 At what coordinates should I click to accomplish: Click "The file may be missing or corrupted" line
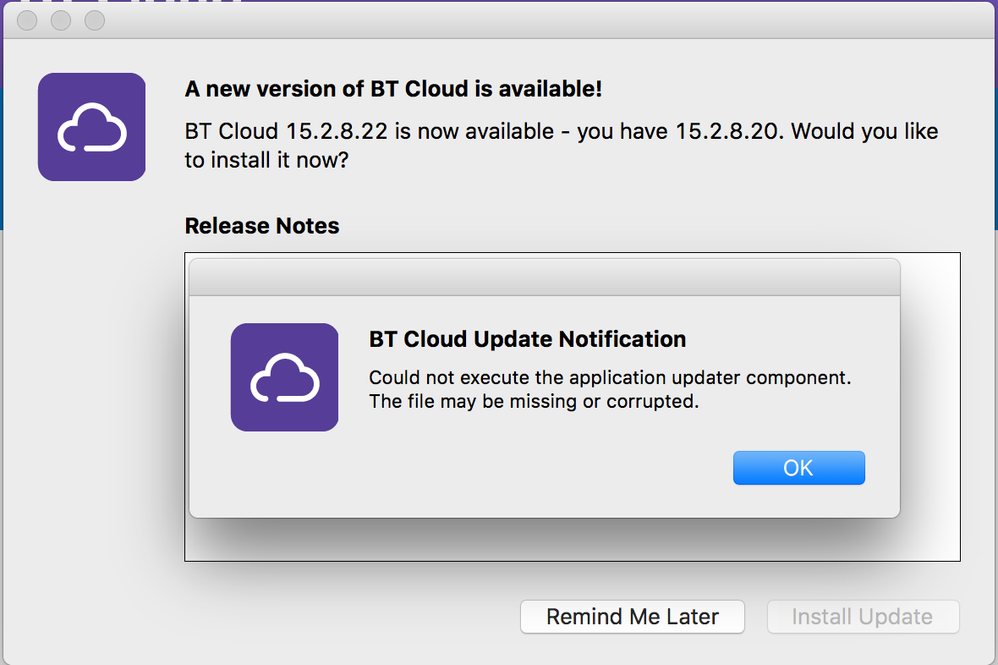pyautogui.click(x=534, y=402)
